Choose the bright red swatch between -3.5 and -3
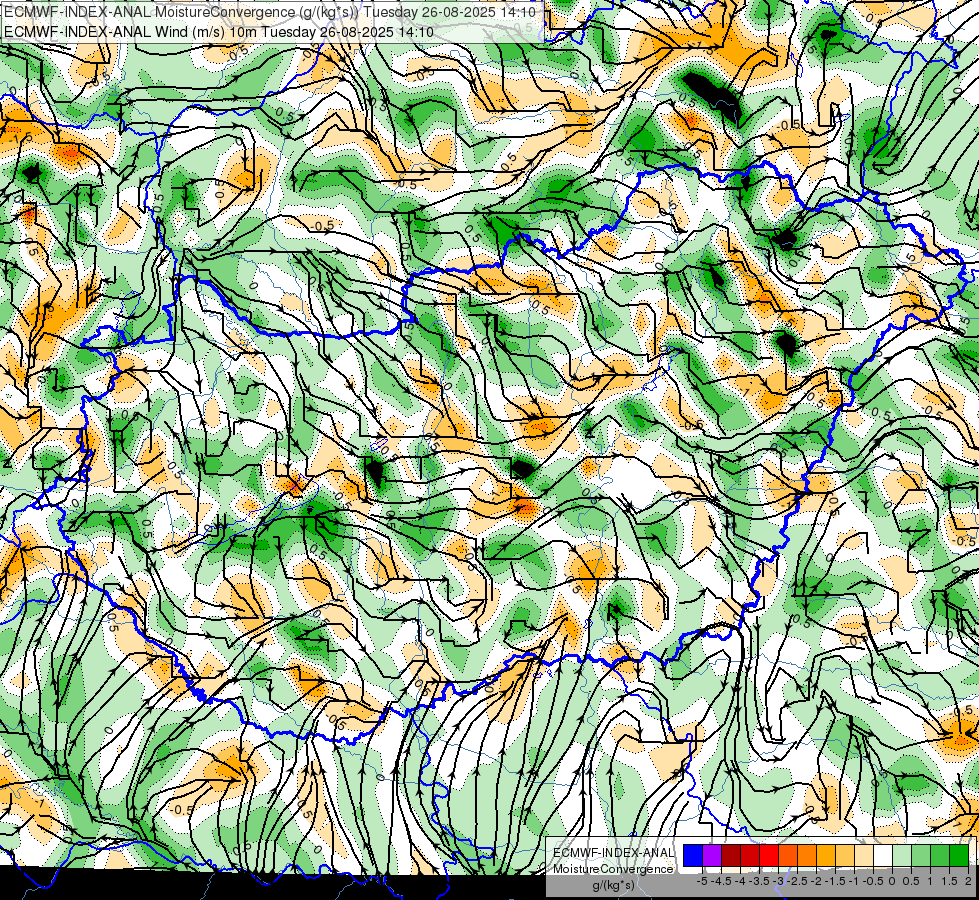 pyautogui.click(x=769, y=855)
